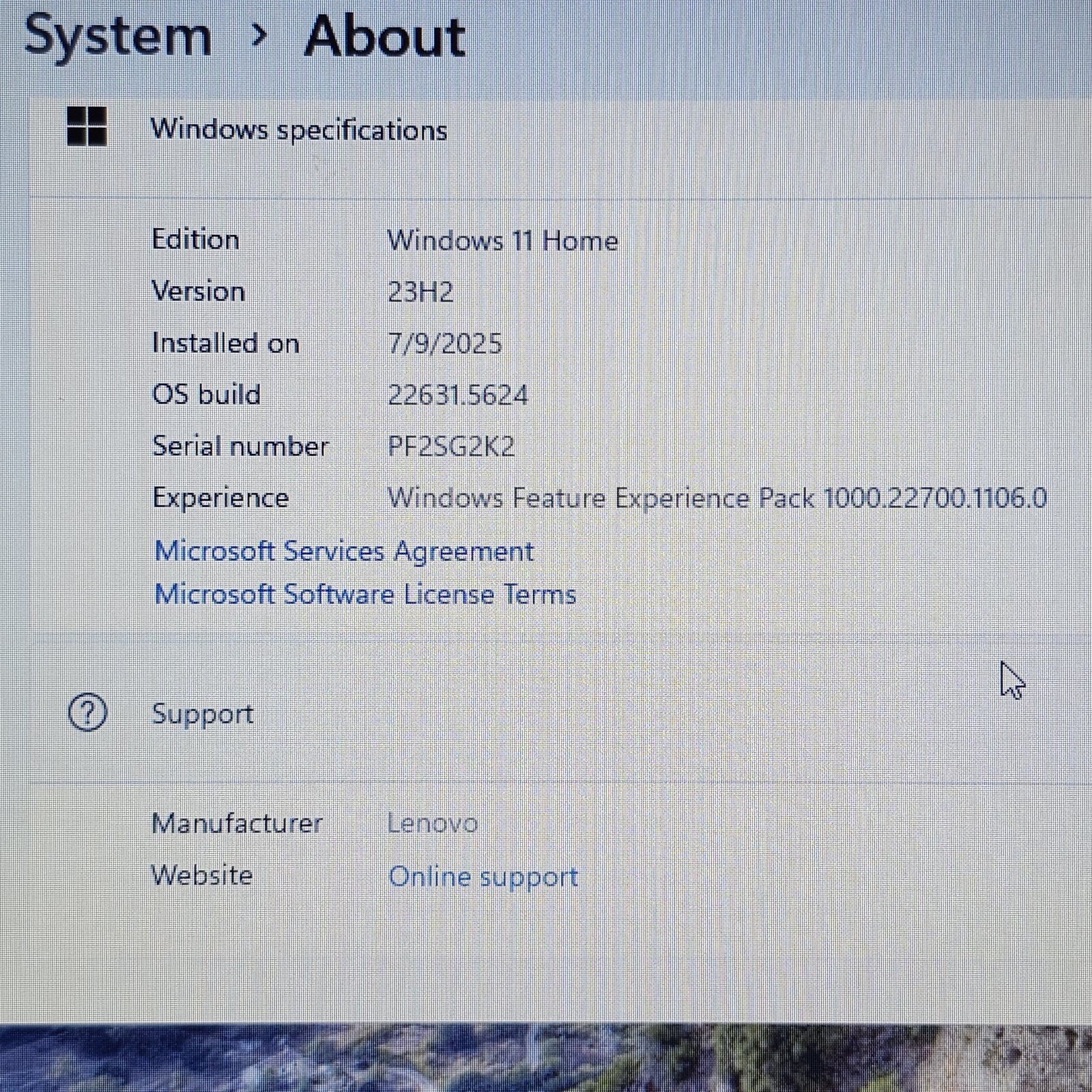Select the Version label
Viewport: 1092px width, 1092px height.
tap(198, 291)
